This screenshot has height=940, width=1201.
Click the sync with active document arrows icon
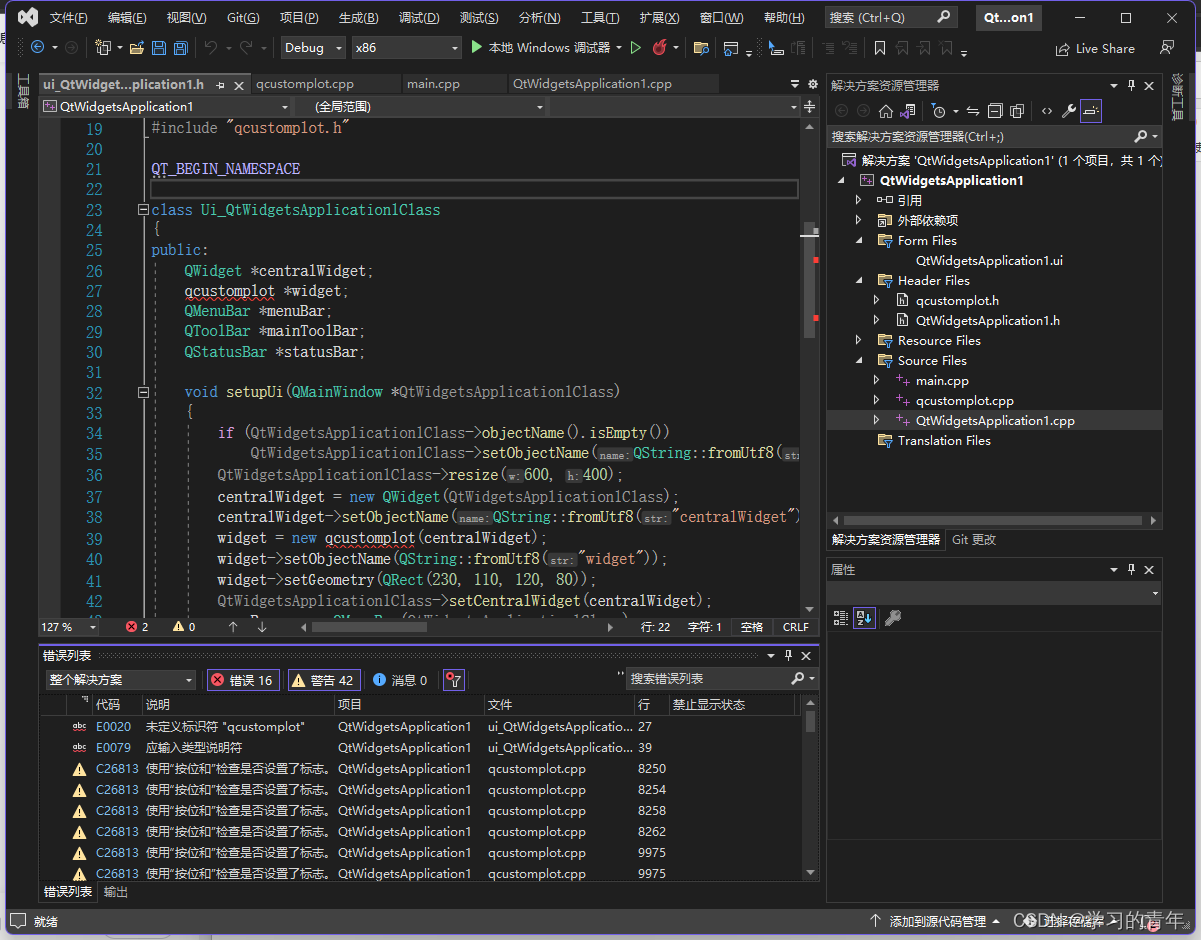973,111
